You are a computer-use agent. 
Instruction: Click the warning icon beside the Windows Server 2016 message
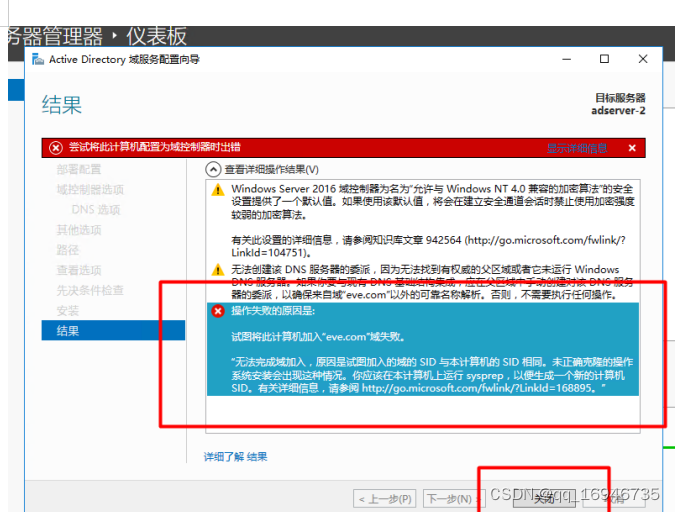[218, 189]
